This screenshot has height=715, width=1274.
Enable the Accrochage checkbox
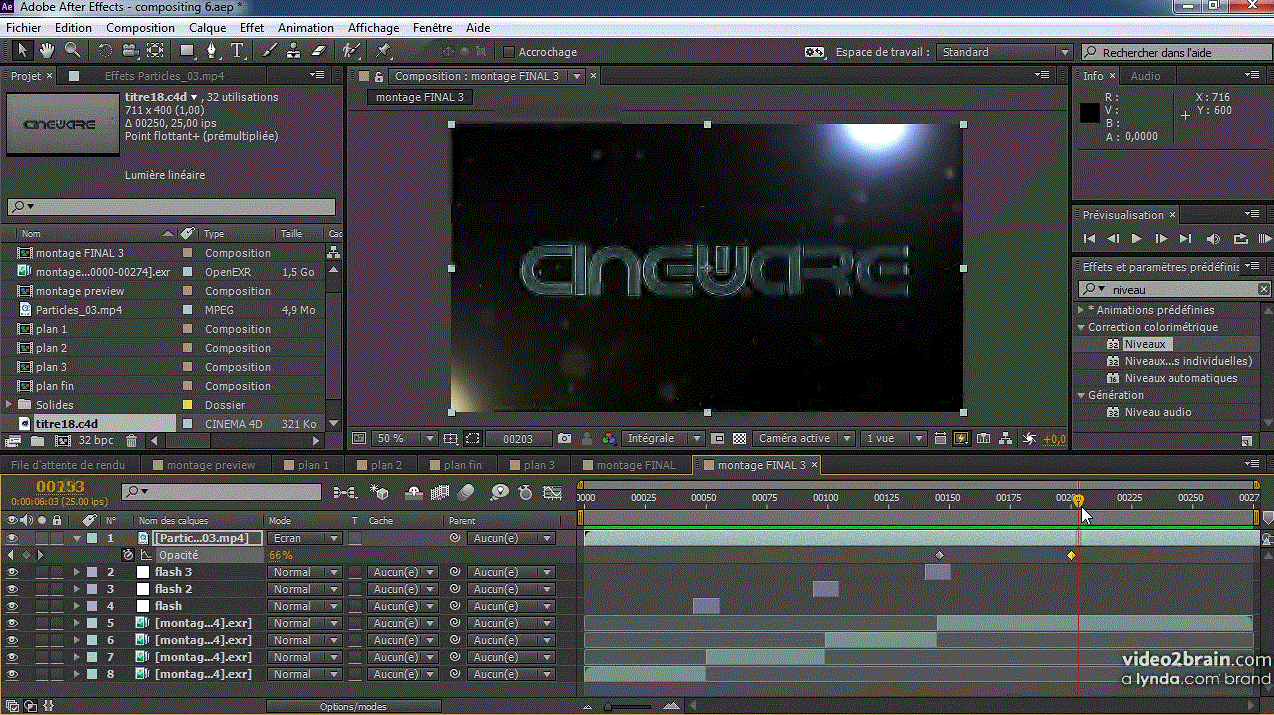pos(509,52)
